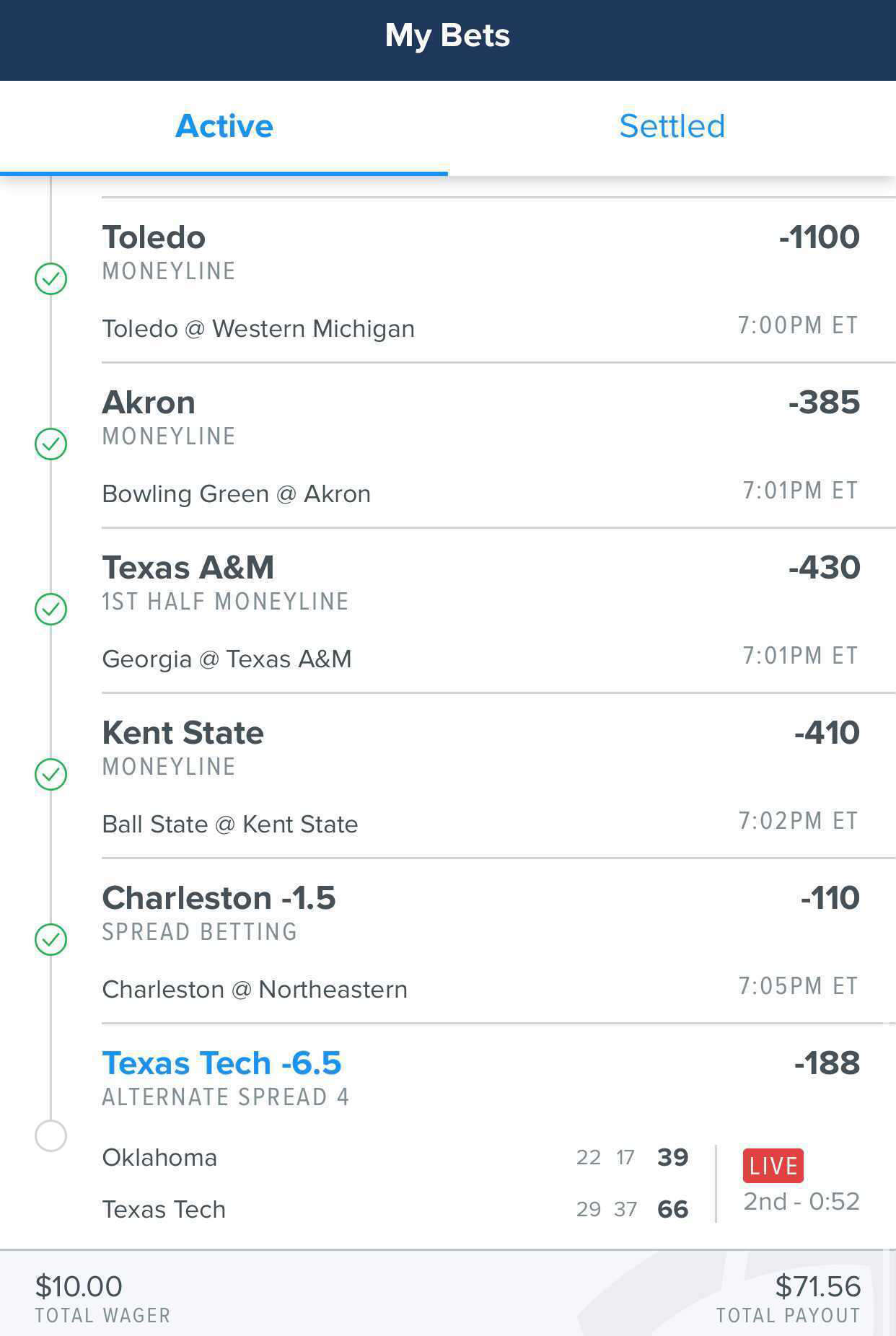Tap the red LIVE badge

click(773, 1166)
